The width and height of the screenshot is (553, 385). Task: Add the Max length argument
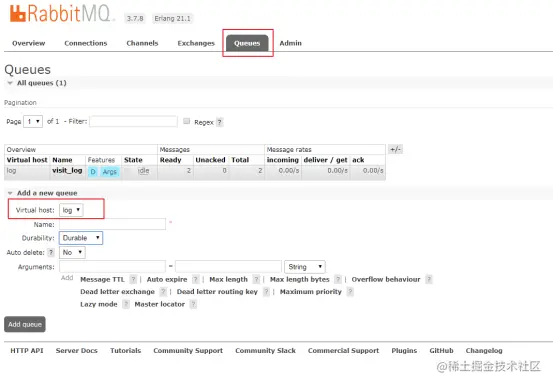click(229, 280)
